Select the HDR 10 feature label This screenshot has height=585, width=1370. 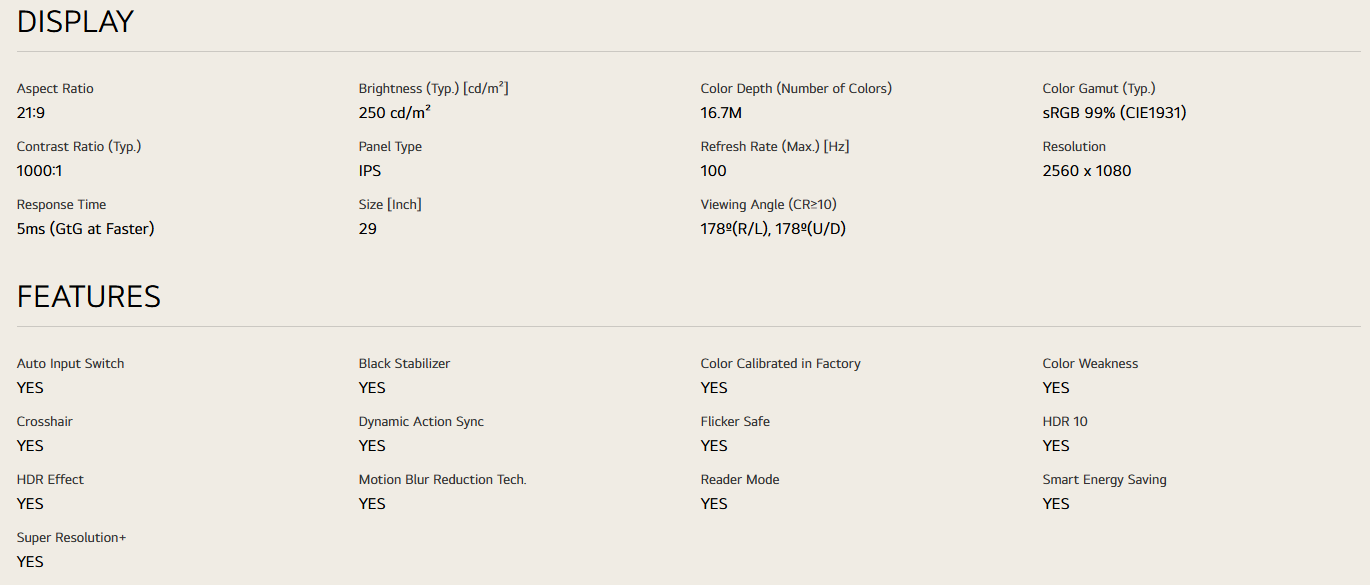point(1065,422)
